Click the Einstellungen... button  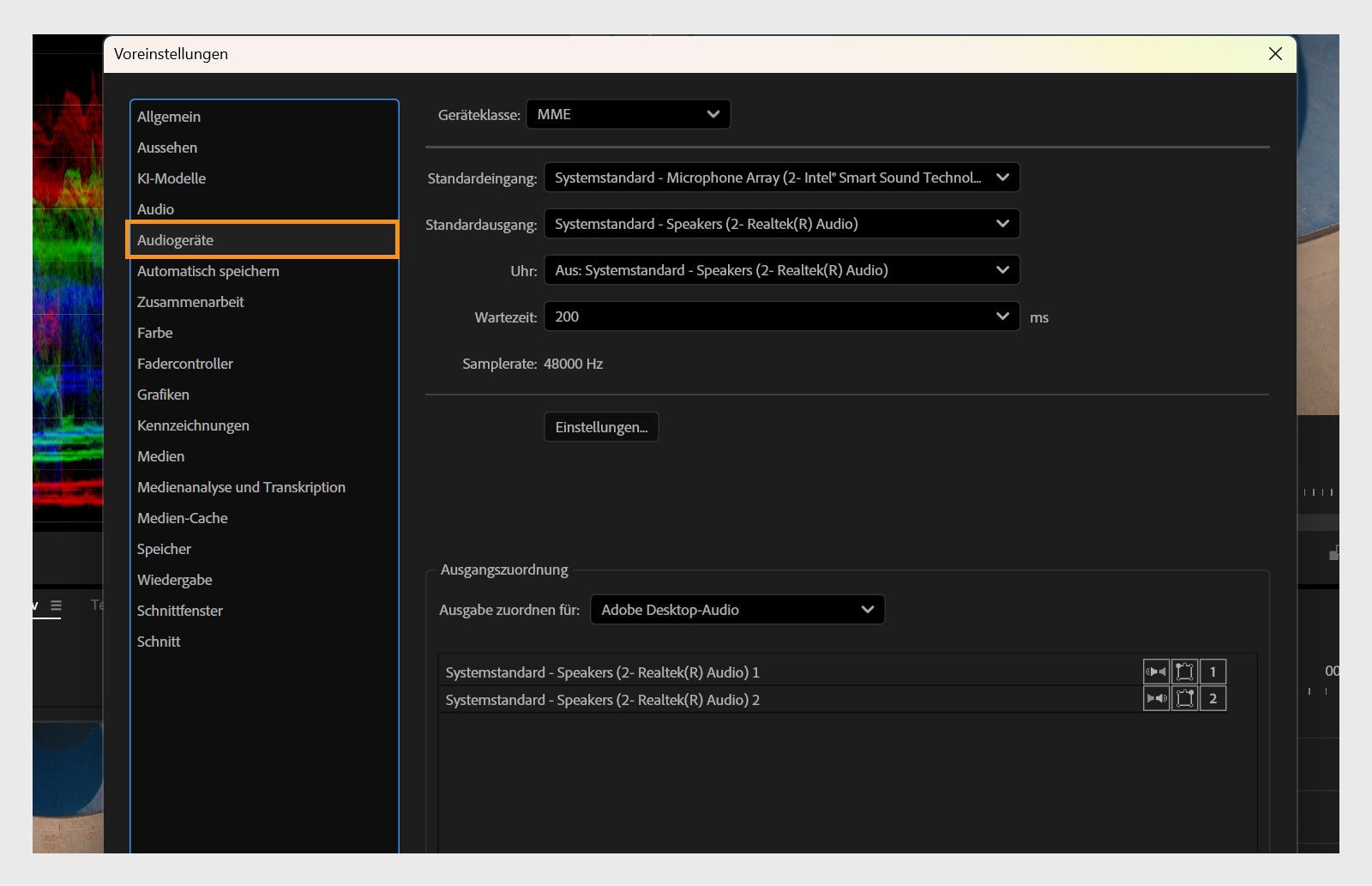[x=601, y=427]
